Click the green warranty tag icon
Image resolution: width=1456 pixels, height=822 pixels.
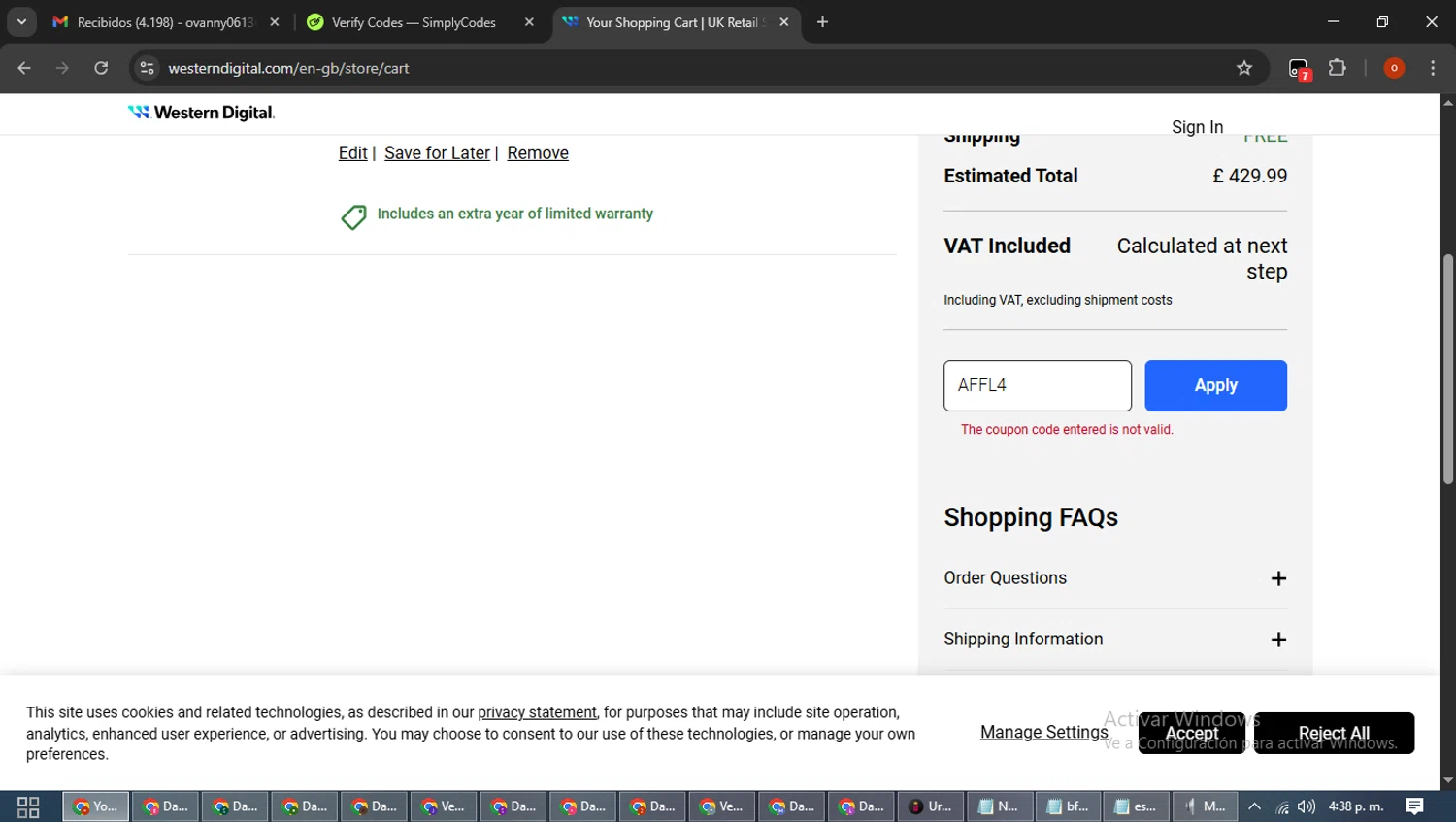tap(353, 216)
